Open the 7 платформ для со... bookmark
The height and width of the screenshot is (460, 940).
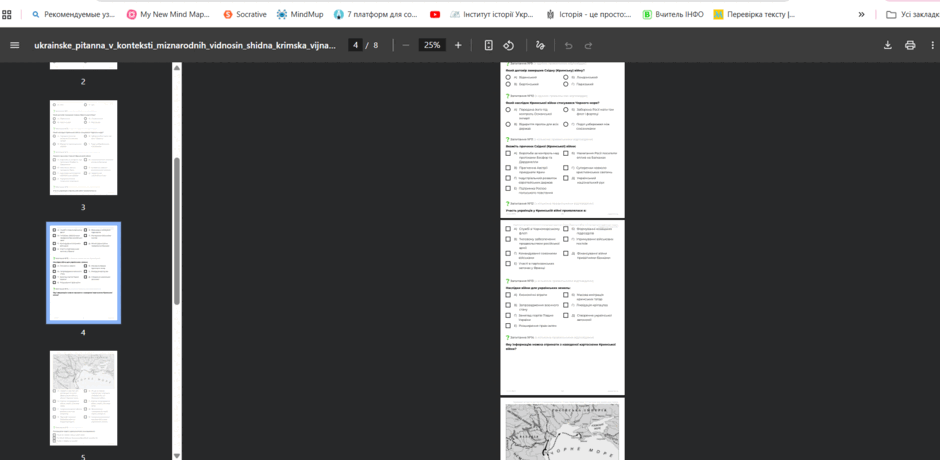(x=376, y=14)
